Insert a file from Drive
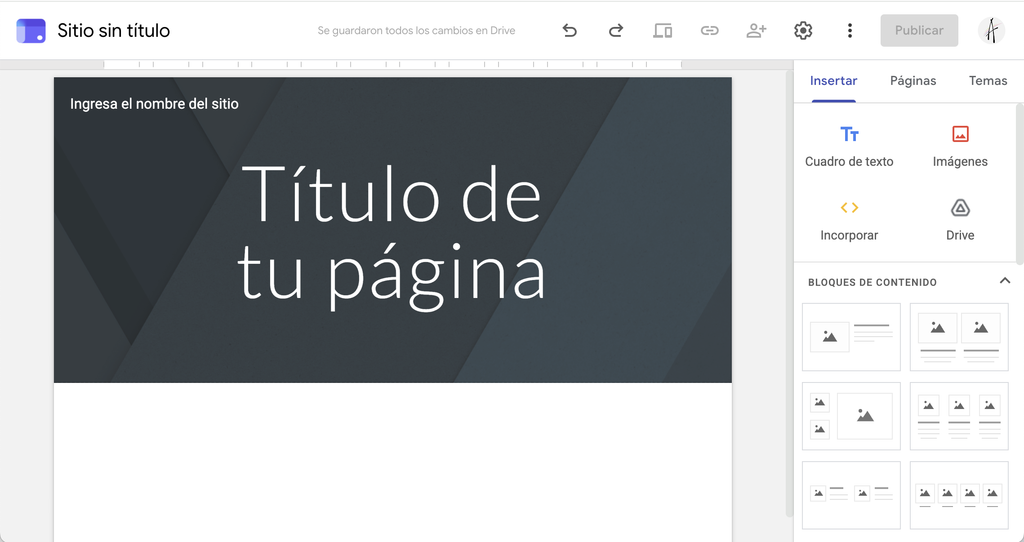Viewport: 1024px width, 542px height. coord(960,221)
